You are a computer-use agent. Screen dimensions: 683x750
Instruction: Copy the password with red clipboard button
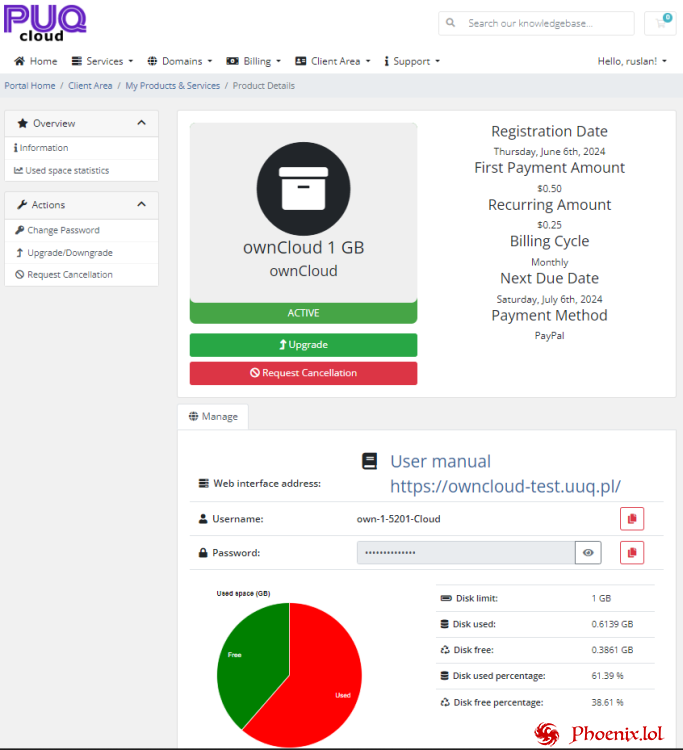point(632,552)
